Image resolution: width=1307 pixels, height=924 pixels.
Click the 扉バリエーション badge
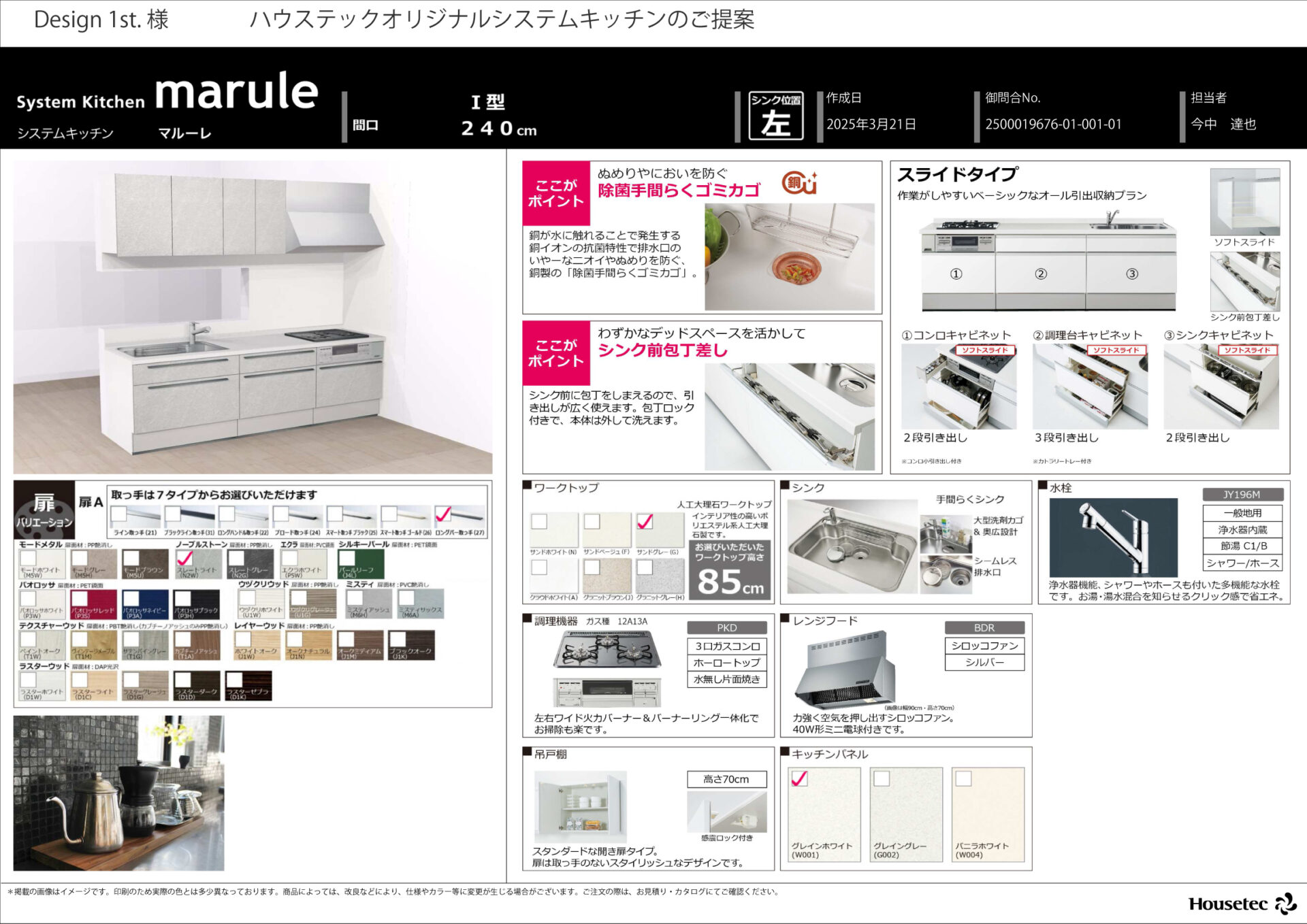[44, 510]
